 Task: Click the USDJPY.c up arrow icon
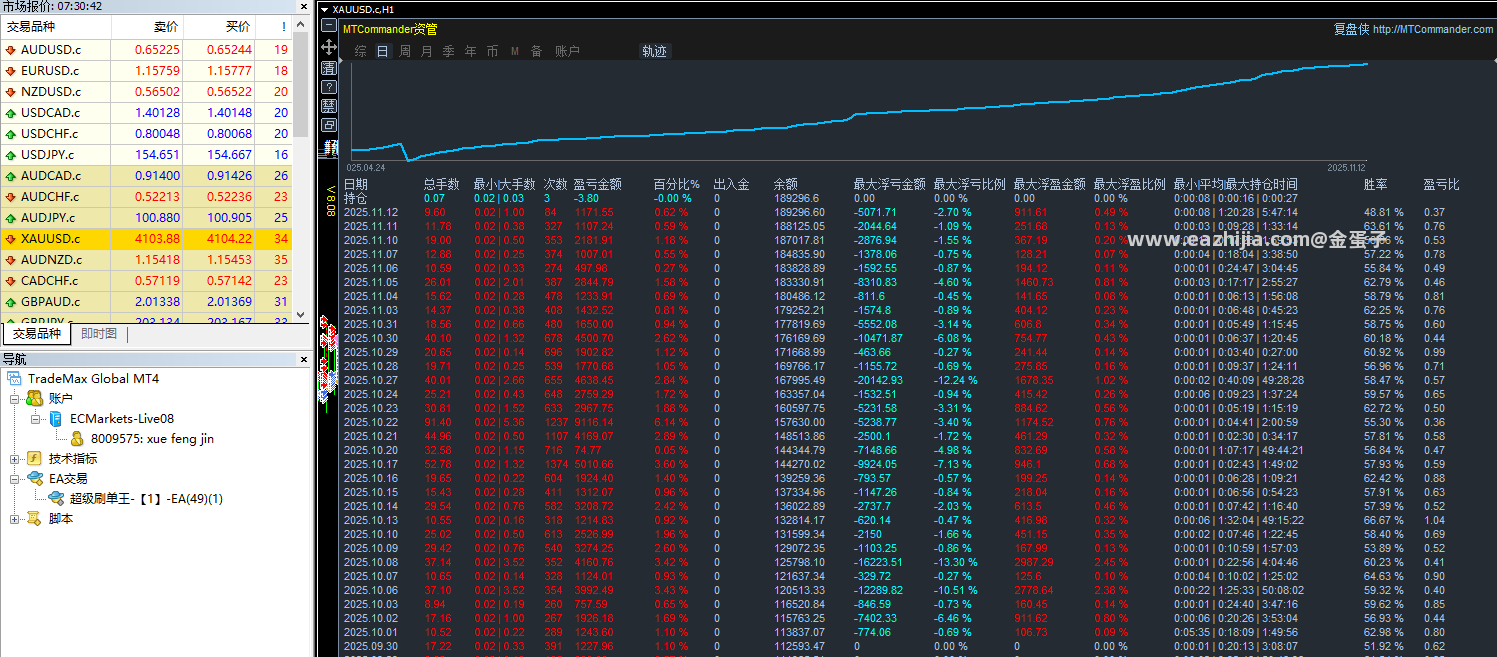[x=10, y=155]
